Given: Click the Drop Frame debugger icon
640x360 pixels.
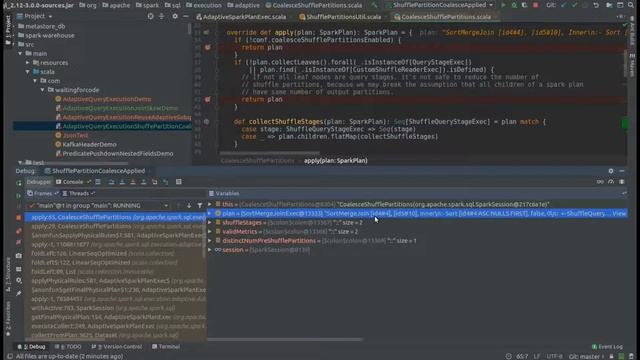Looking at the screenshot, I should [x=155, y=182].
